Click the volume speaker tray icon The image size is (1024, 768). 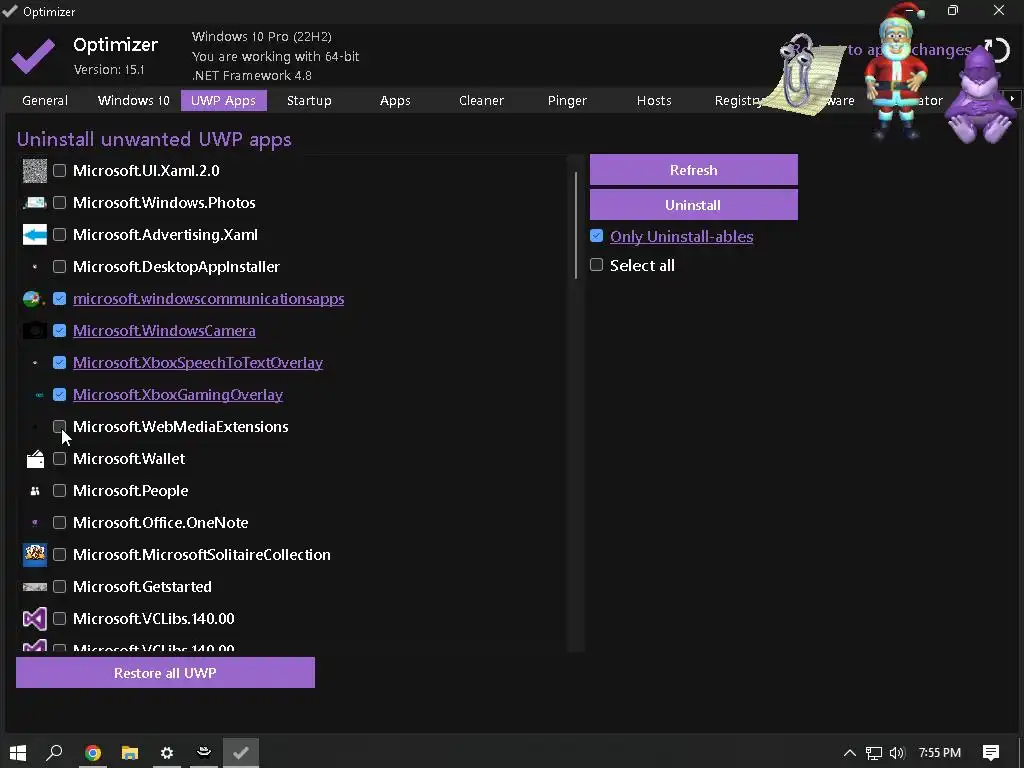897,753
